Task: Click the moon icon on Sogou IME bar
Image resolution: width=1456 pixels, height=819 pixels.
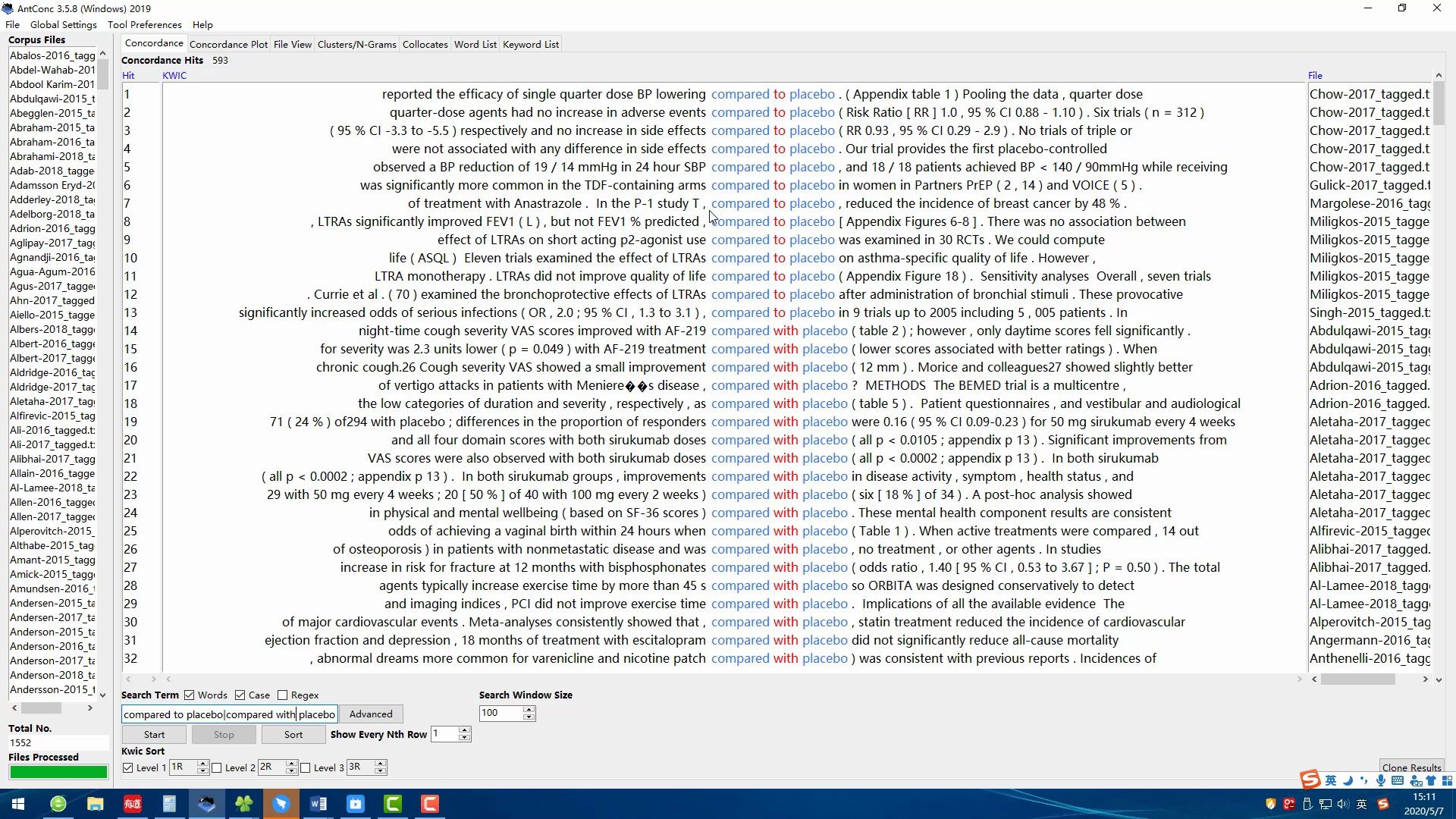Action: pyautogui.click(x=1348, y=780)
